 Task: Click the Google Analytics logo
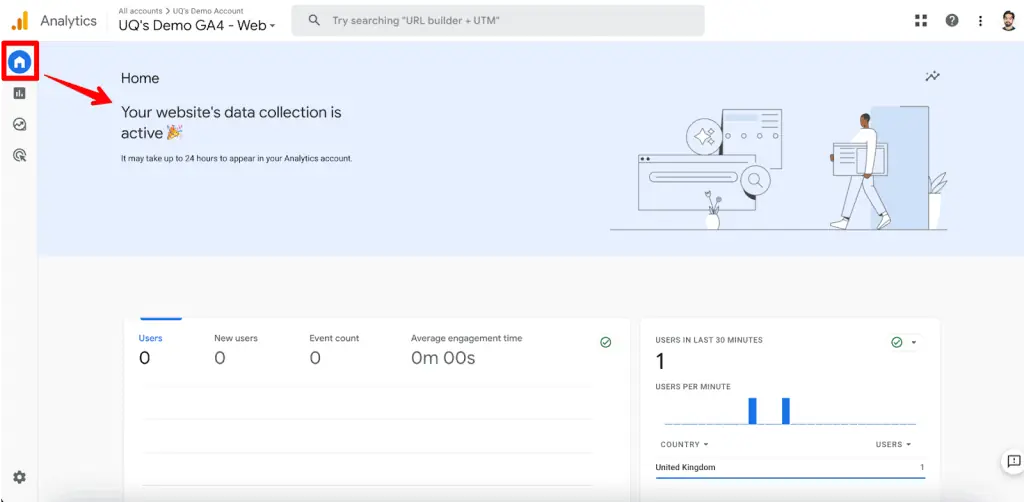coord(20,21)
